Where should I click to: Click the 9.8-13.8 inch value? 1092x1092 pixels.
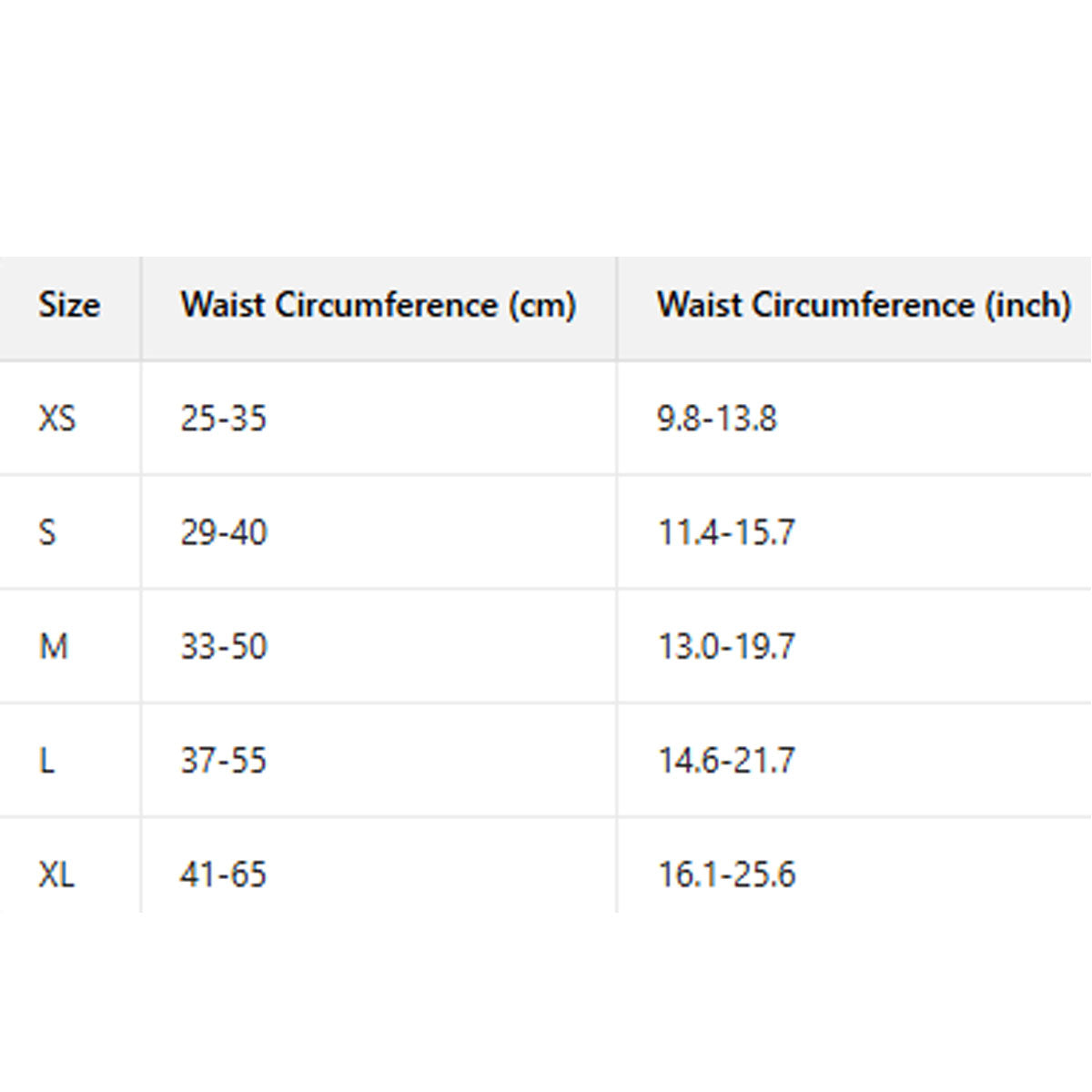click(717, 419)
